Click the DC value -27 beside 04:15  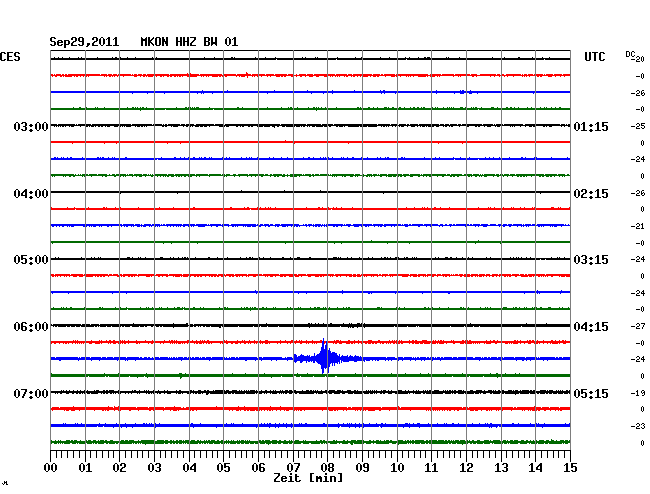click(x=638, y=326)
